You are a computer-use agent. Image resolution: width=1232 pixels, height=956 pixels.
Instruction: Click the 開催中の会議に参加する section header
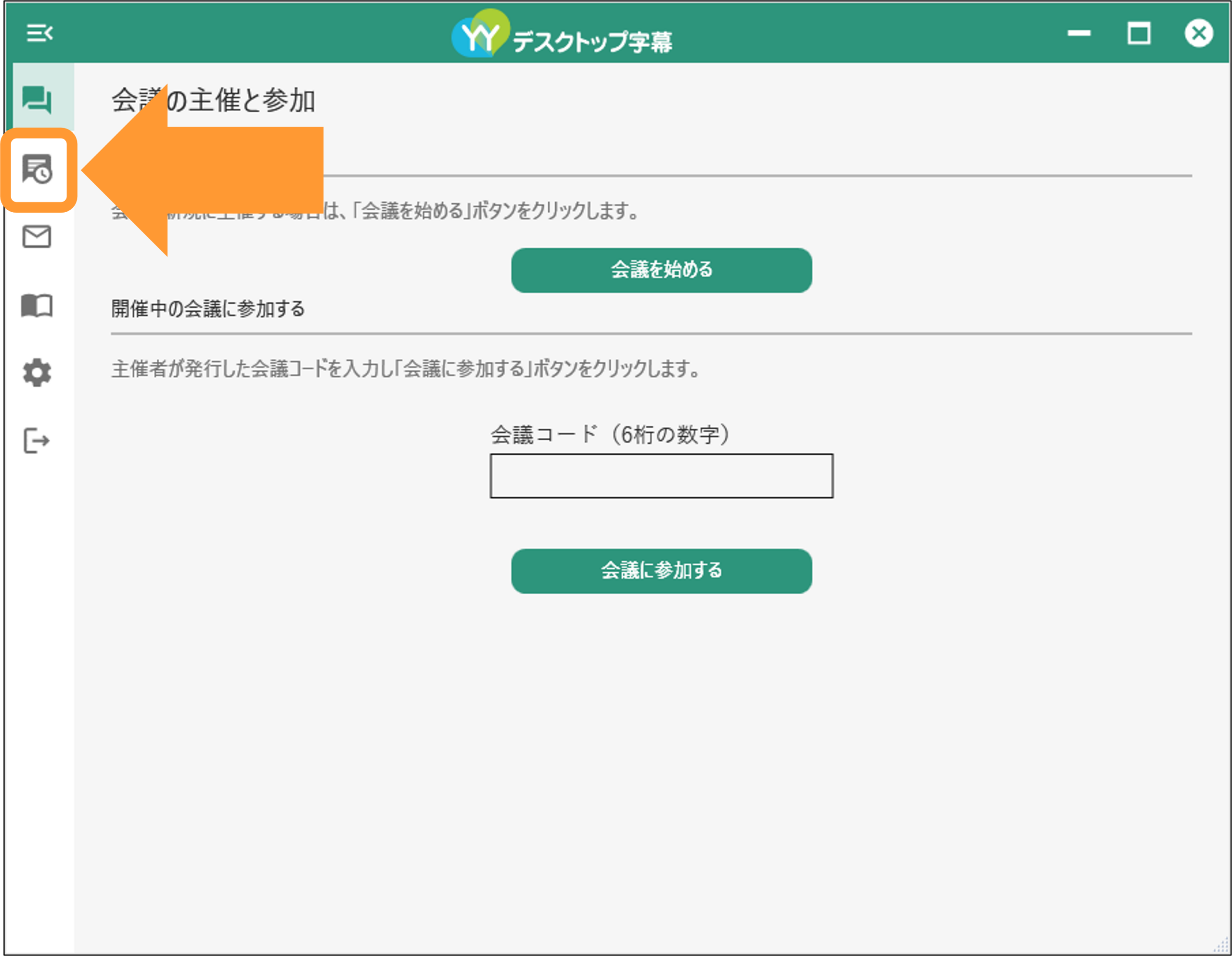(208, 309)
